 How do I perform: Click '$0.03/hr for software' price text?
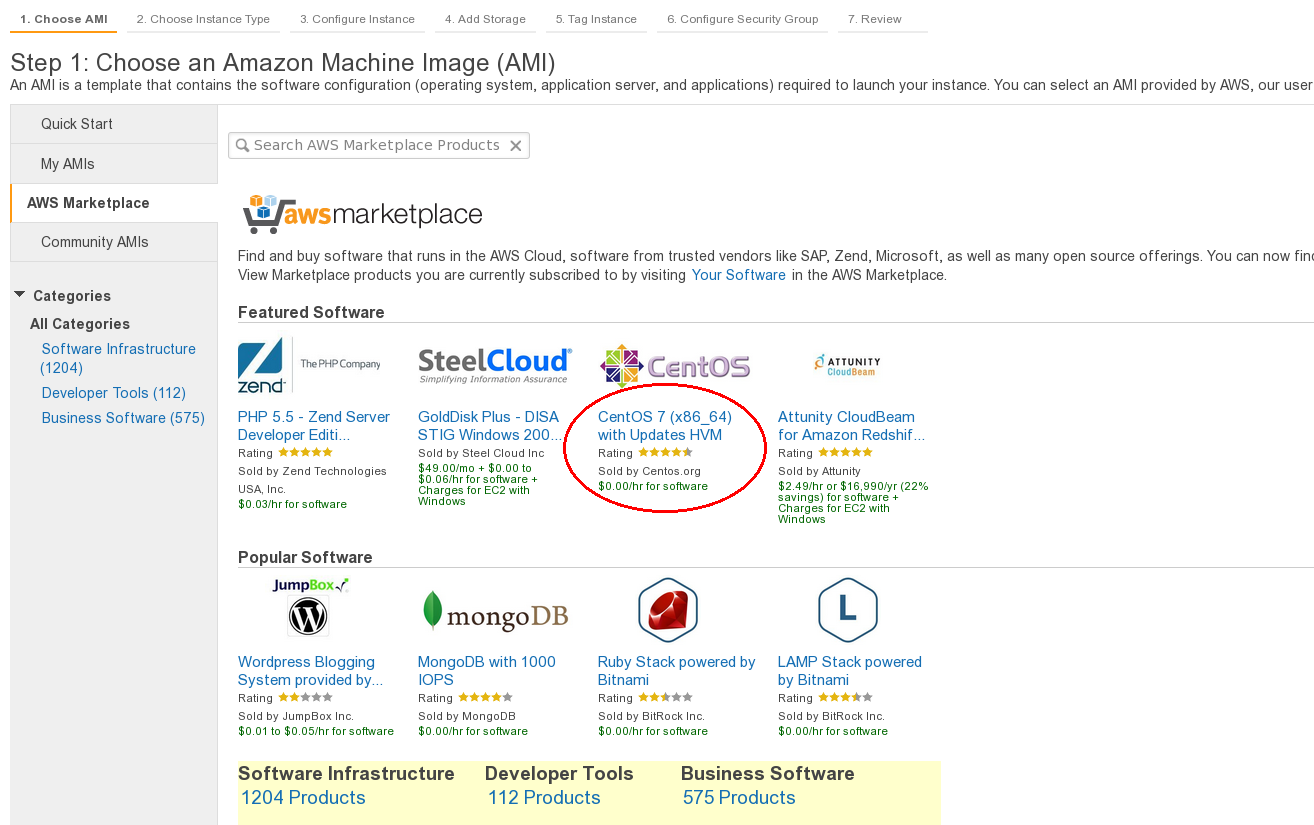click(x=292, y=504)
